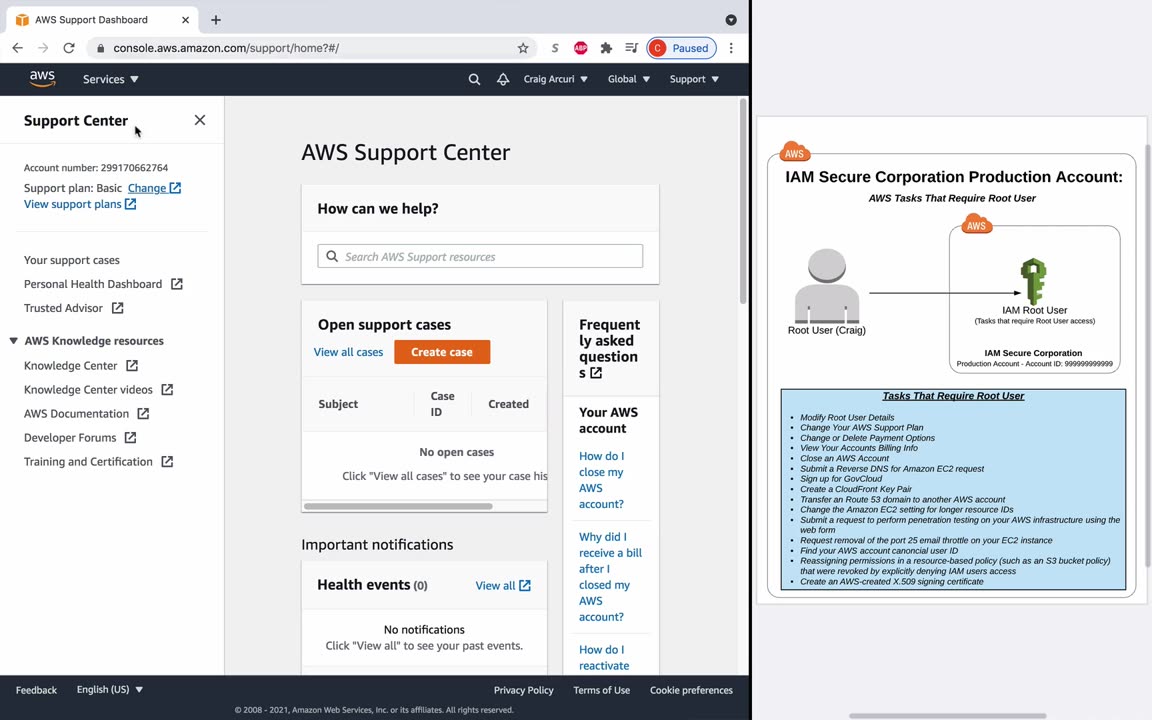This screenshot has height=720, width=1152.
Task: Click the S extension icon in toolbar
Action: tap(555, 48)
